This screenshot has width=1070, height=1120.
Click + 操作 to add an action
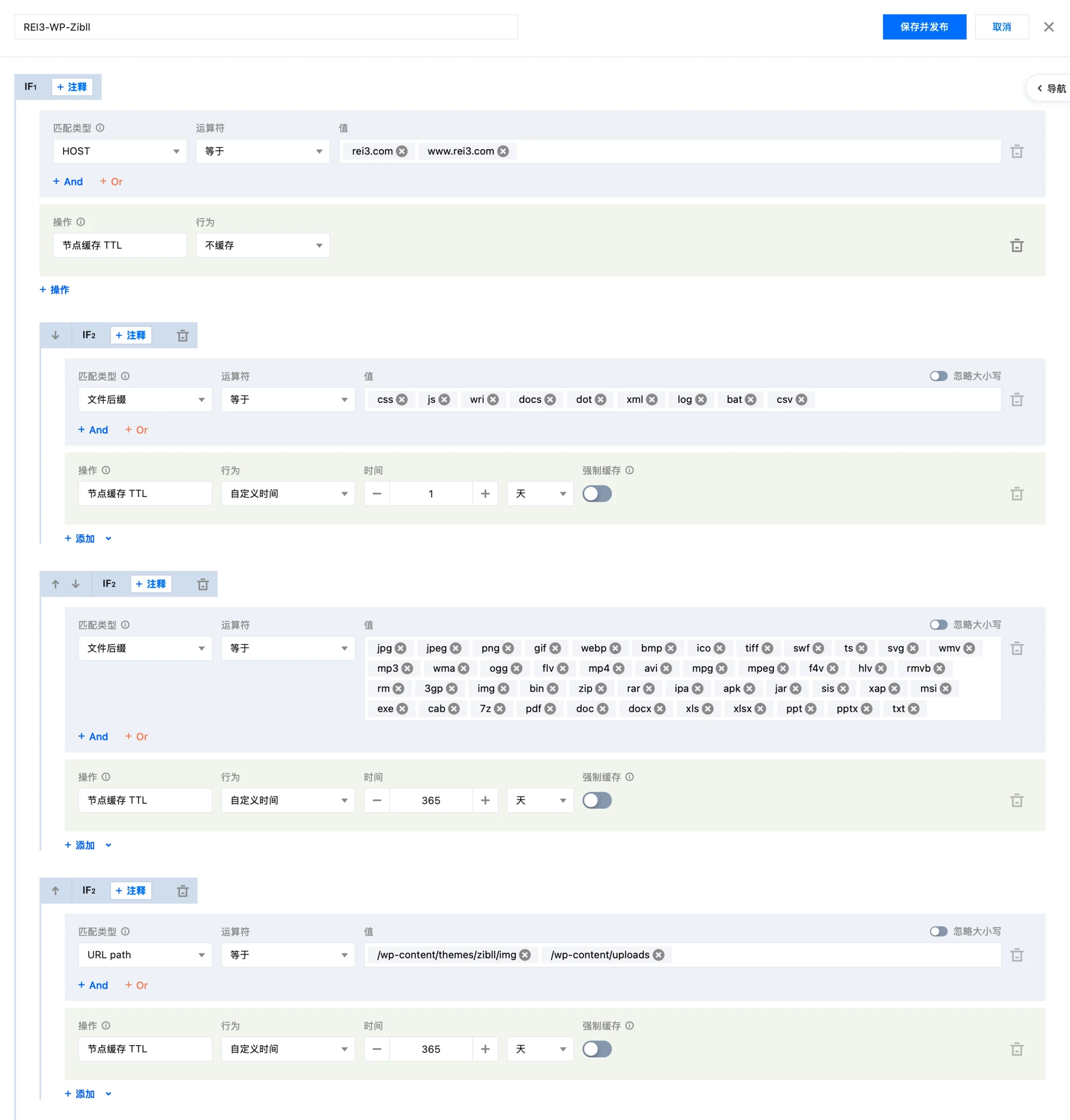coord(54,290)
